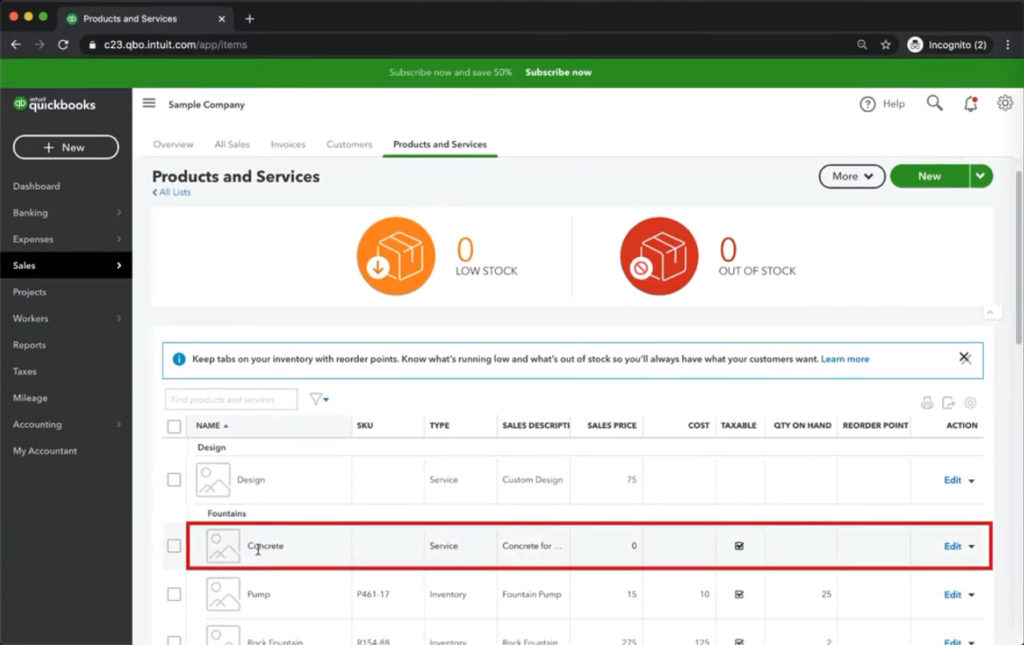
Task: Check the Design row checkbox
Action: (x=174, y=480)
